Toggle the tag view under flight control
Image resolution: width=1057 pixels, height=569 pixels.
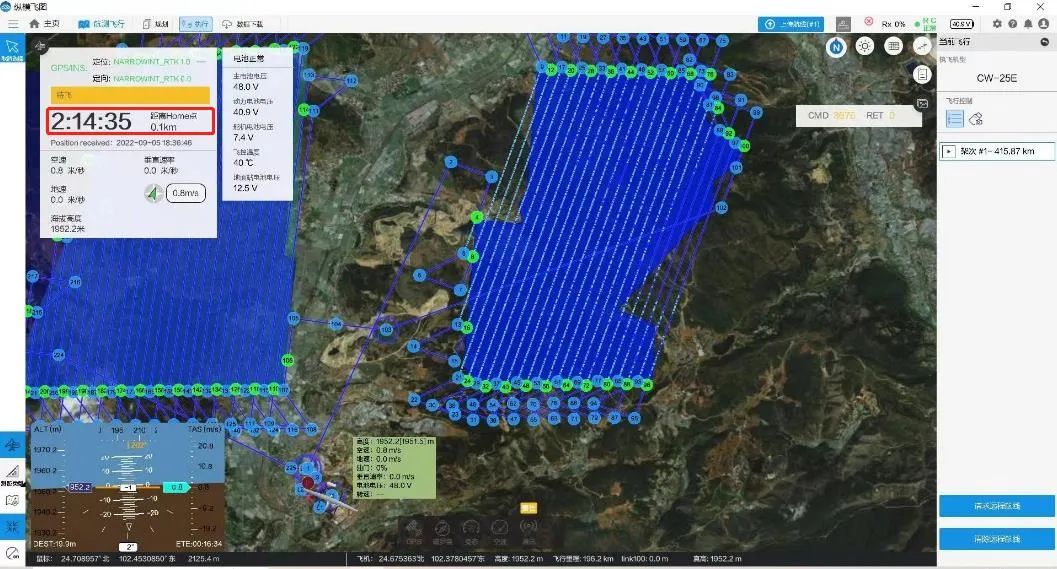point(977,118)
